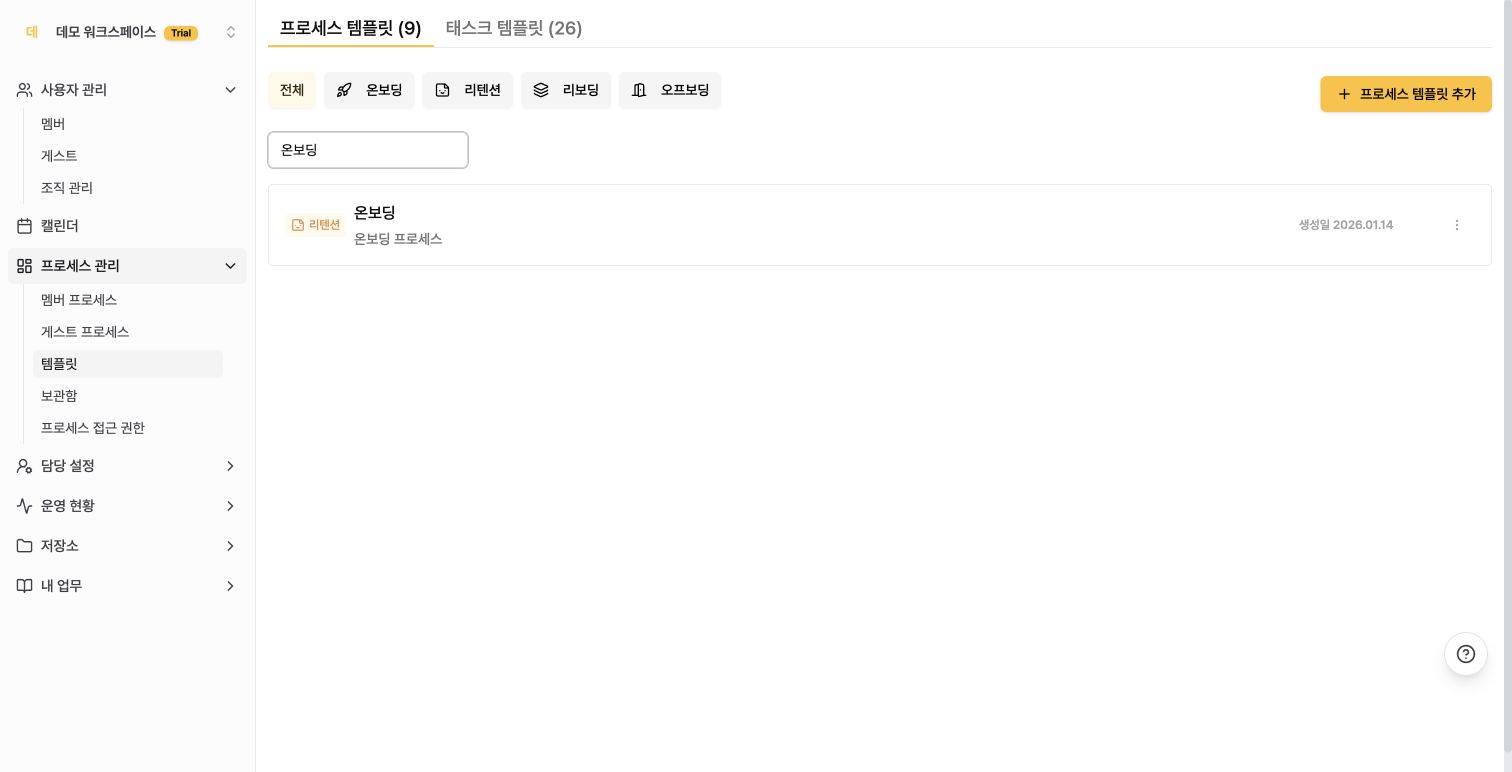Switch to the 프로세스 템플릿 (9) tab
Viewport: 1512px width, 772px height.
tap(351, 28)
